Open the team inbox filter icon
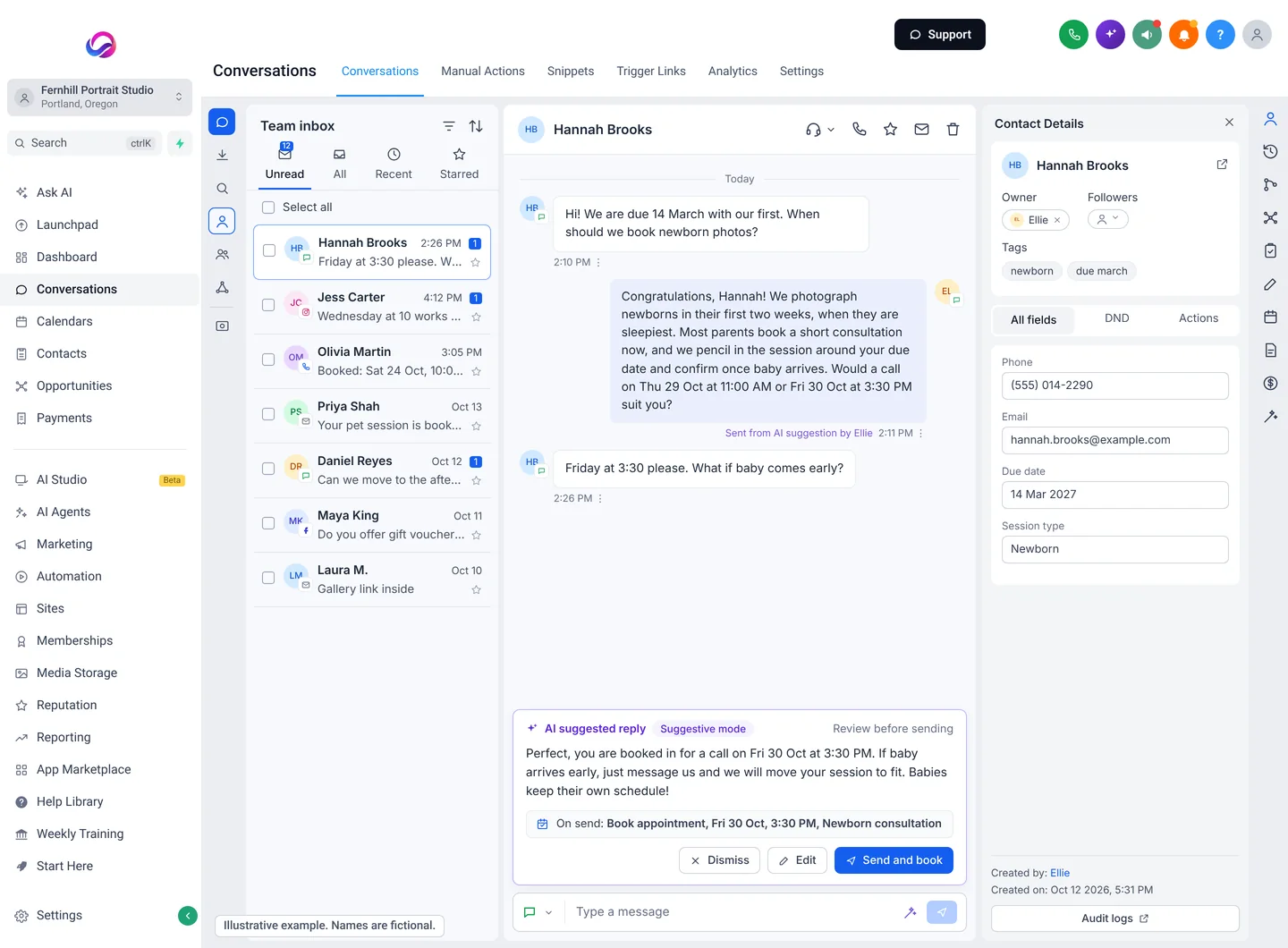Viewport: 1288px width, 948px height. coord(449,126)
